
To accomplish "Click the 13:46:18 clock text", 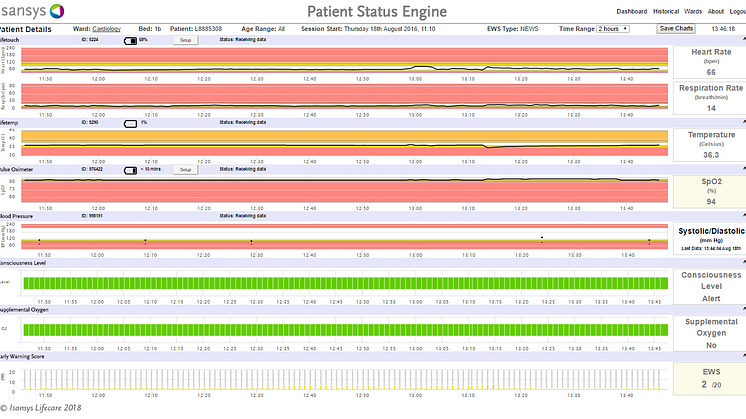I will click(723, 29).
